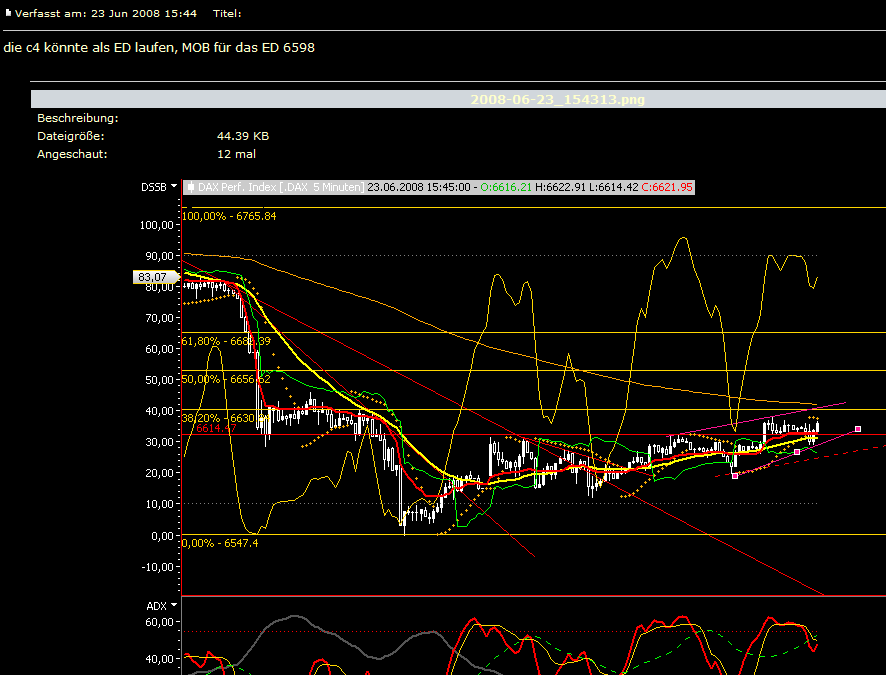The image size is (886, 675).
Task: Click the Fibonacci label '100,00% - 6765.84'
Action: click(x=229, y=216)
